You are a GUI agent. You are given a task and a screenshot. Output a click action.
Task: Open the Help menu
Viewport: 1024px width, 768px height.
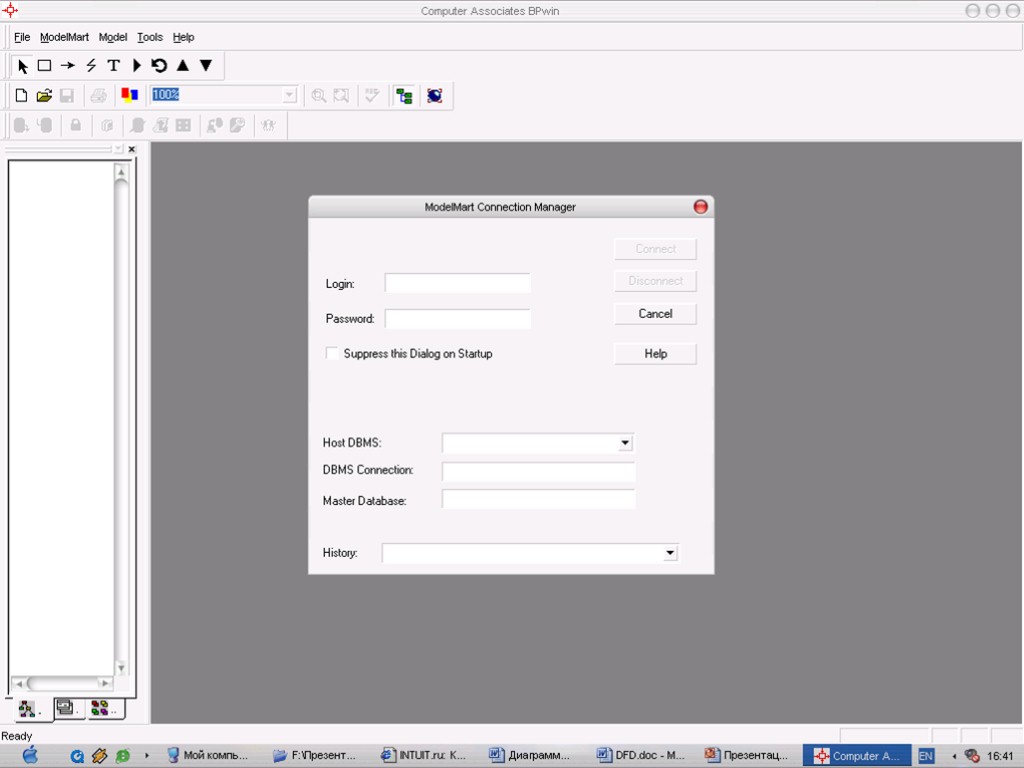pyautogui.click(x=184, y=37)
